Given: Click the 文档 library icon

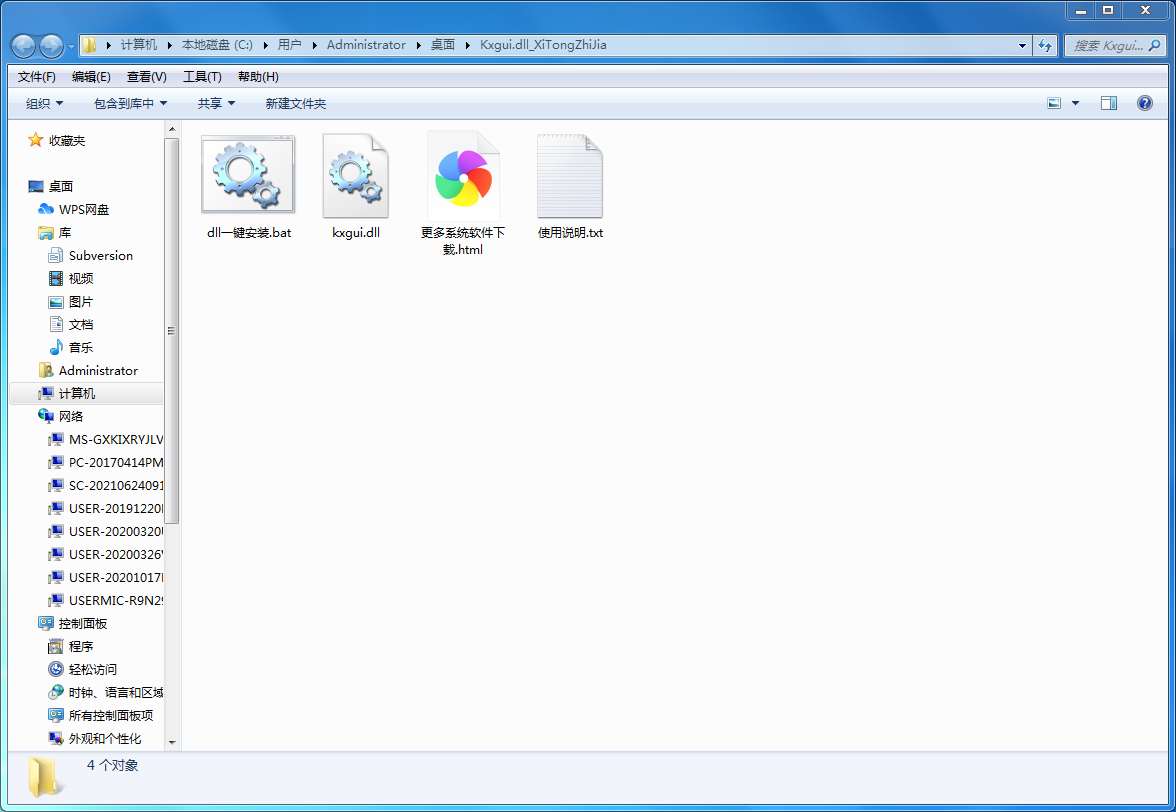Looking at the screenshot, I should point(56,324).
